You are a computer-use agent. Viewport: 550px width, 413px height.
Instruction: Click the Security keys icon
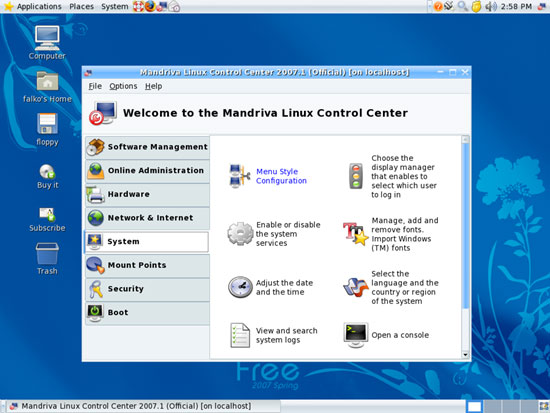click(95, 289)
